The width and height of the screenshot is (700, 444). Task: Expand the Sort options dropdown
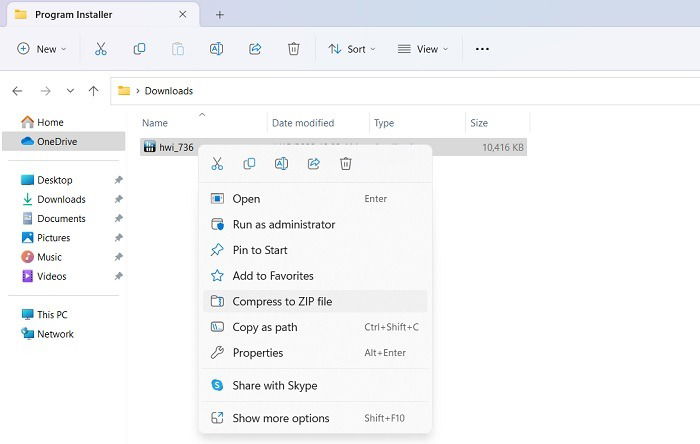[352, 49]
